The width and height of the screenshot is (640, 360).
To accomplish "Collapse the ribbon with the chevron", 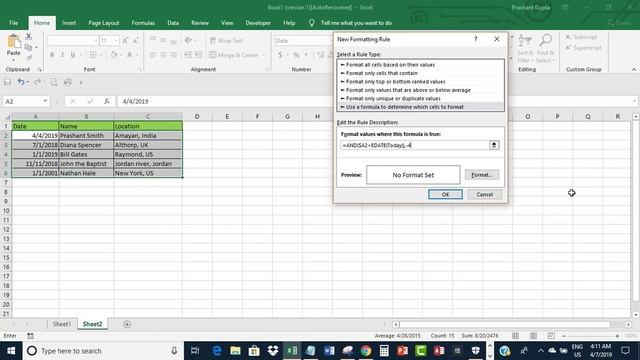I will (634, 70).
